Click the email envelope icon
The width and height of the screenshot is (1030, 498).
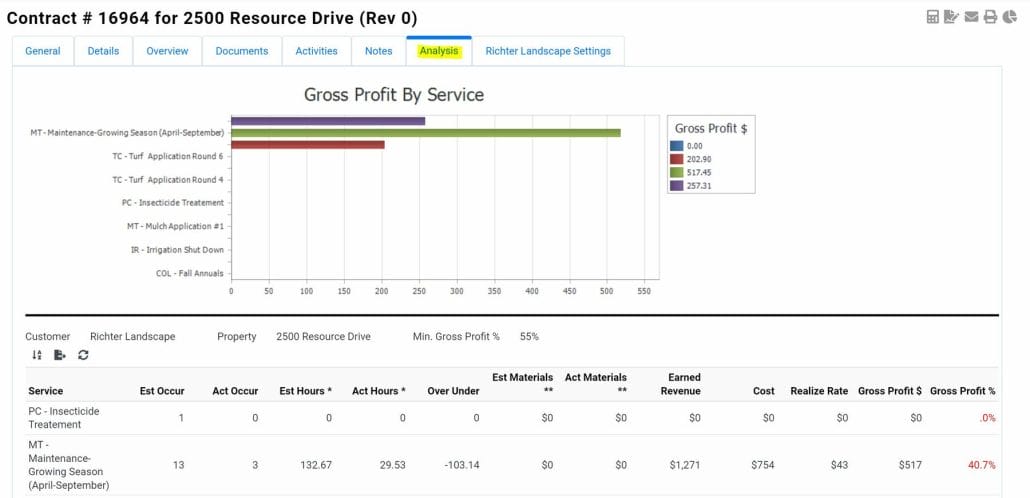pos(971,17)
